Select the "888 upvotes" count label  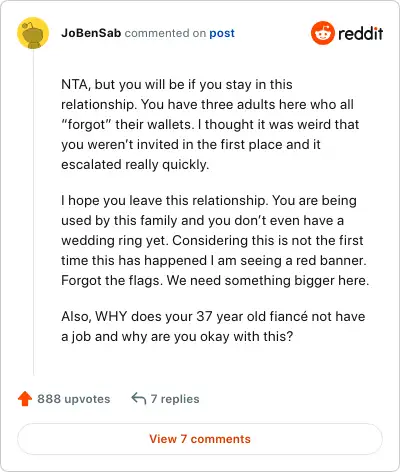(74, 399)
